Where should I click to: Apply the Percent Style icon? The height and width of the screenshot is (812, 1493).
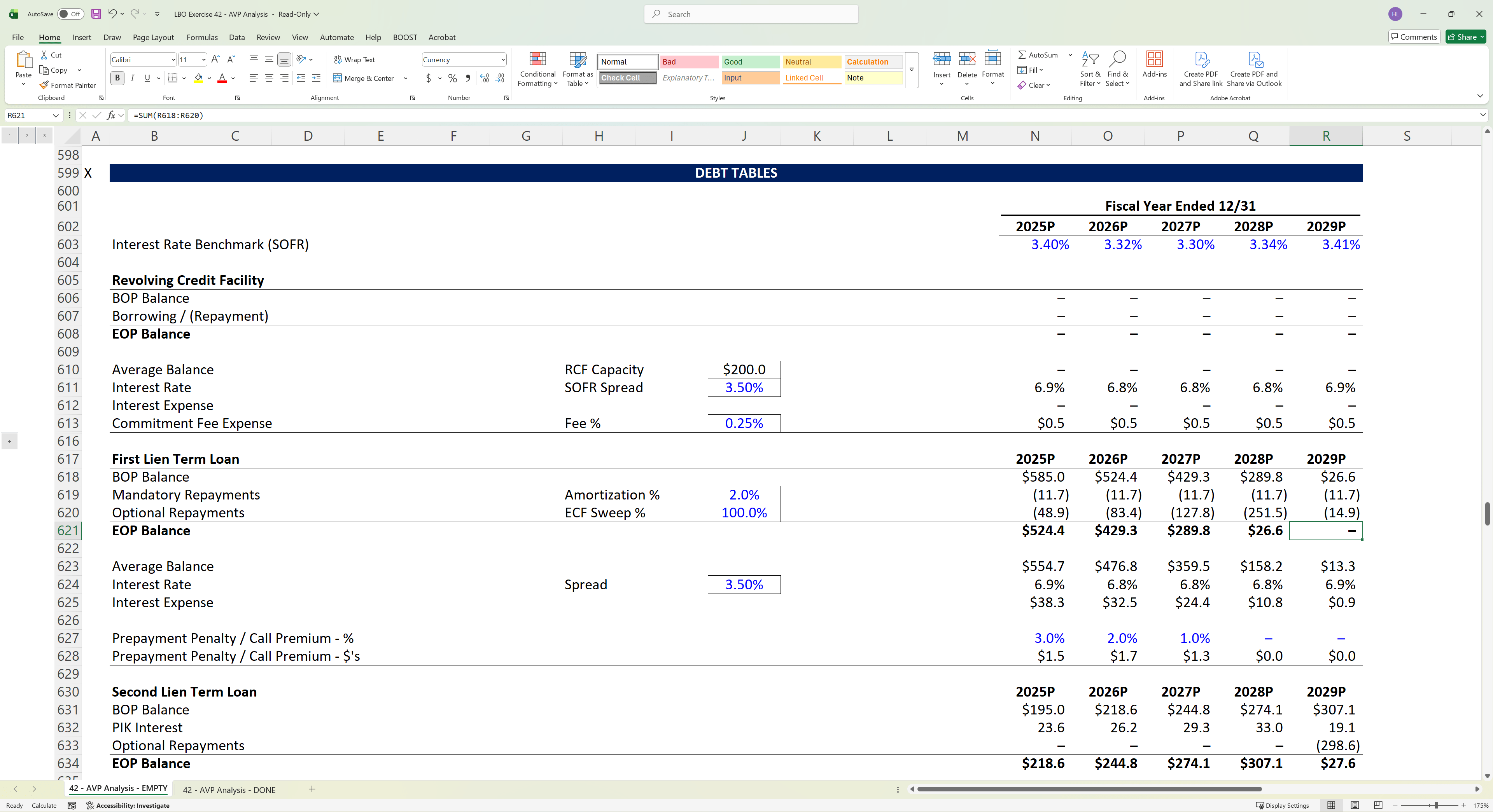453,78
